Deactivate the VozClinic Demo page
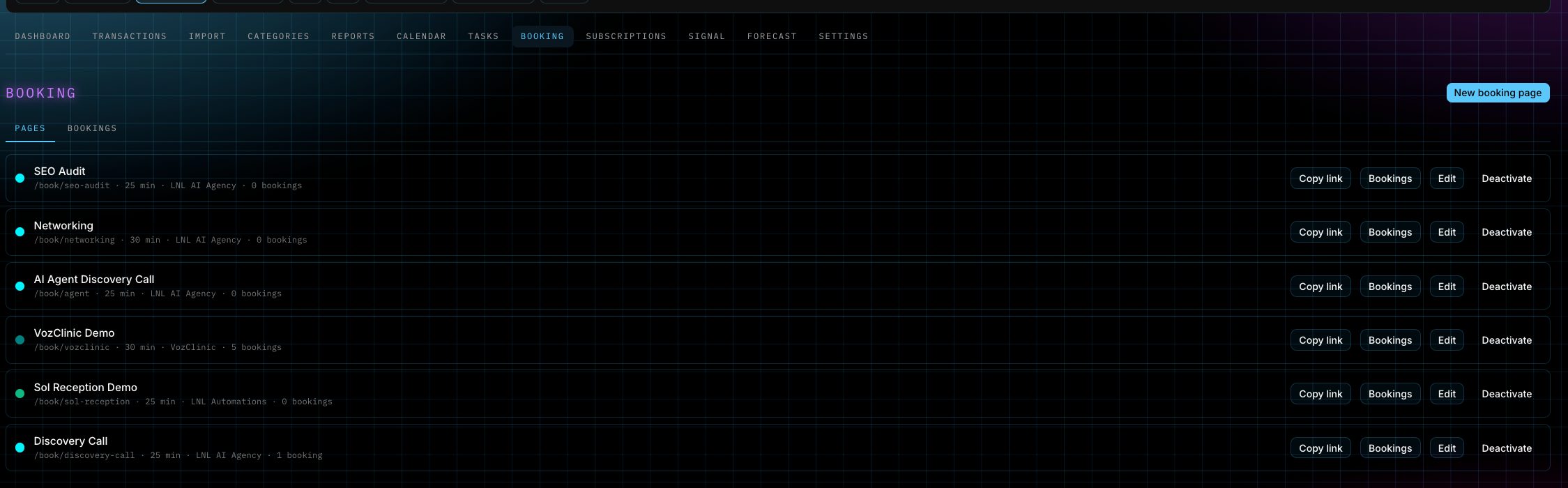The height and width of the screenshot is (488, 1568). pyautogui.click(x=1507, y=340)
